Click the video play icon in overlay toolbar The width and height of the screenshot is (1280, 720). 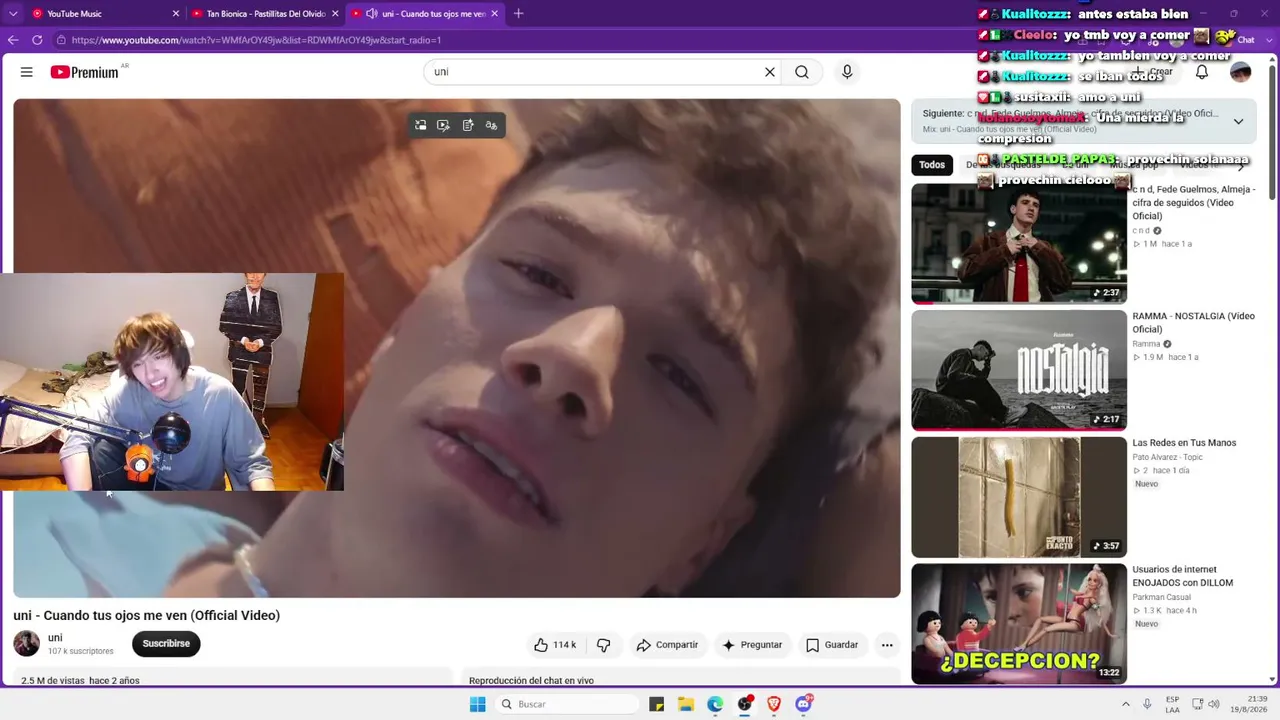coord(444,125)
